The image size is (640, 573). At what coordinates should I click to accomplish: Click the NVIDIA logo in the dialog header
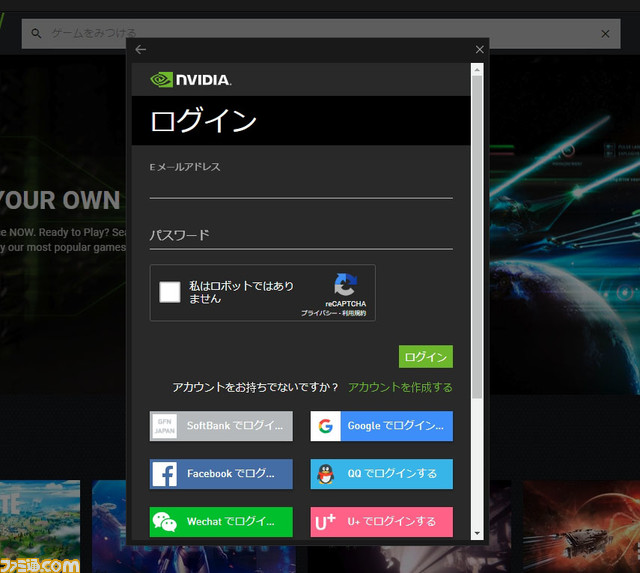[191, 80]
